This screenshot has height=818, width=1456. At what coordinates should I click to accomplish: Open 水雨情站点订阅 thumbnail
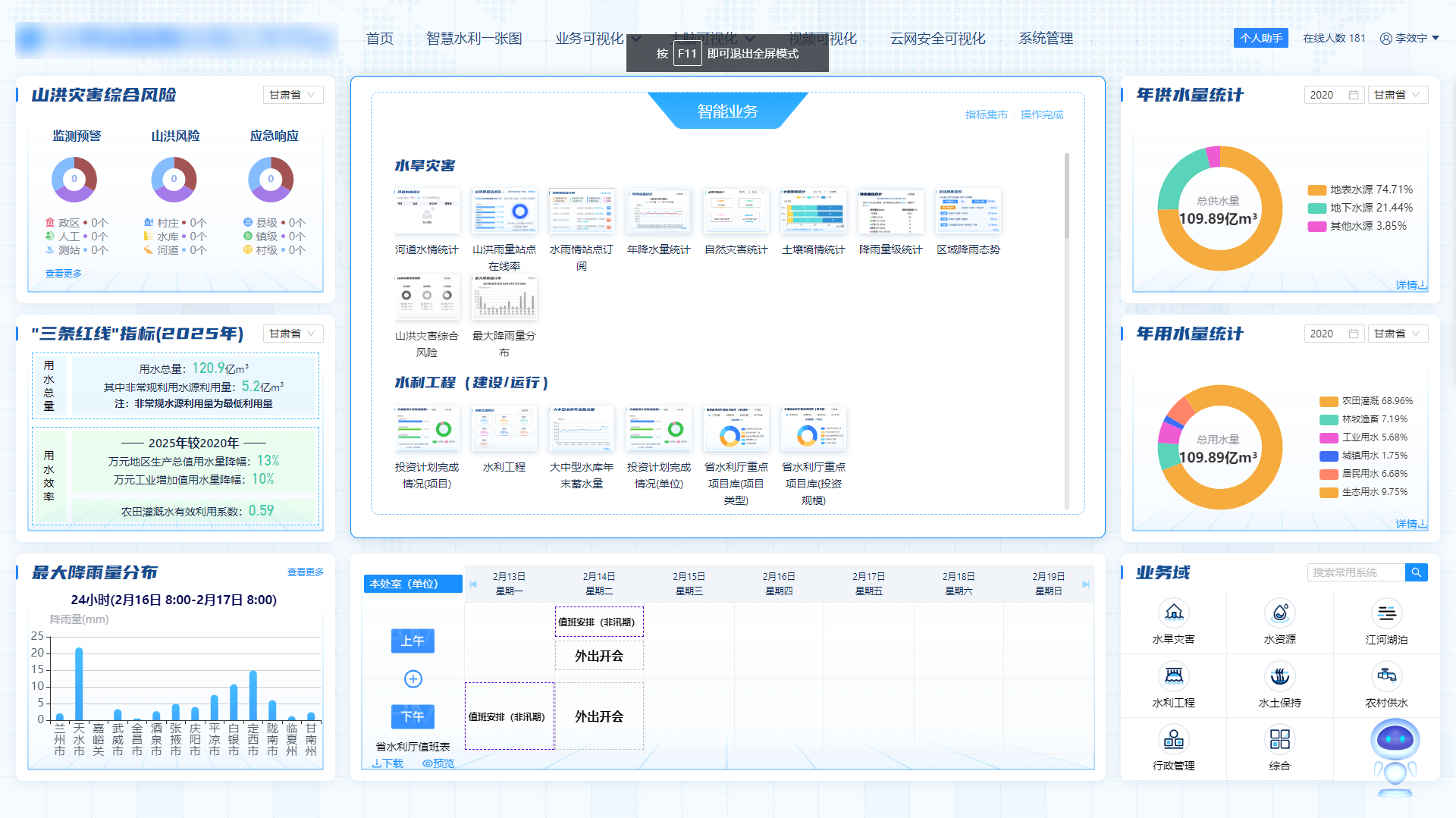click(582, 210)
